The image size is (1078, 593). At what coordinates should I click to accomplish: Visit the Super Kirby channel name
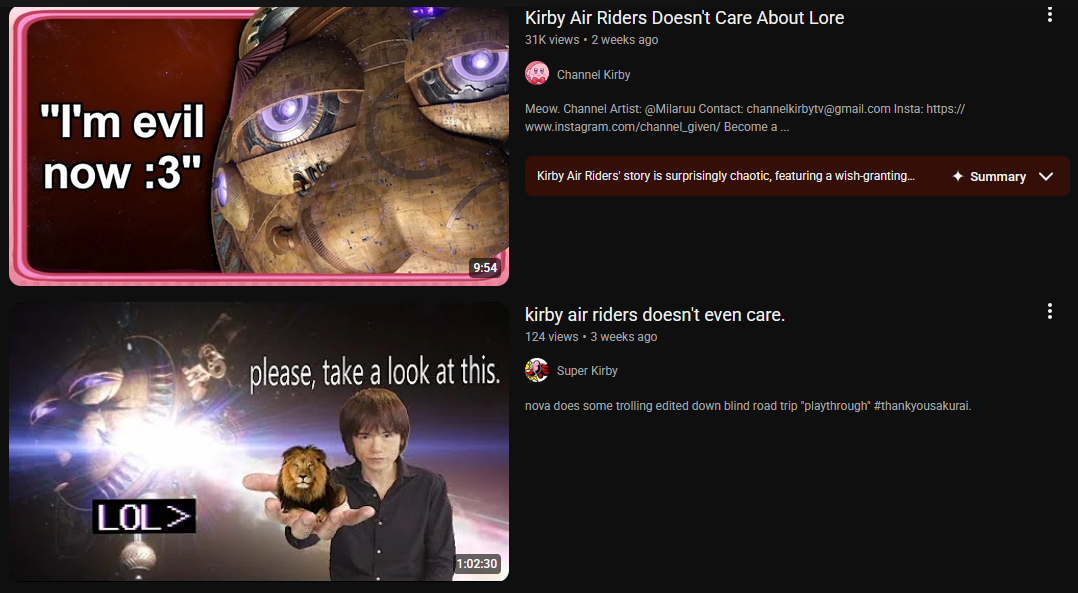click(x=587, y=371)
